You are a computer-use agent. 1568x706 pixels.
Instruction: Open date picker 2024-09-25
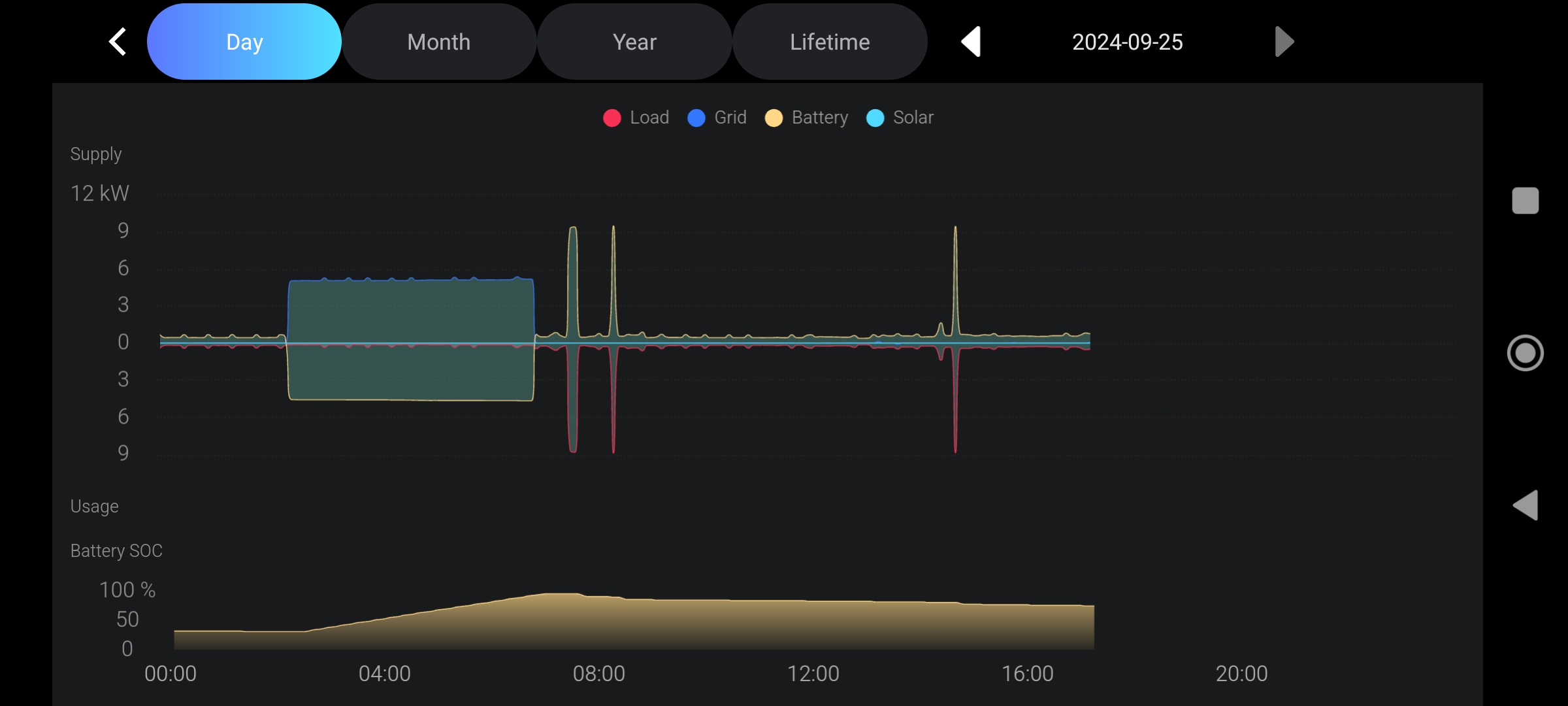point(1127,42)
